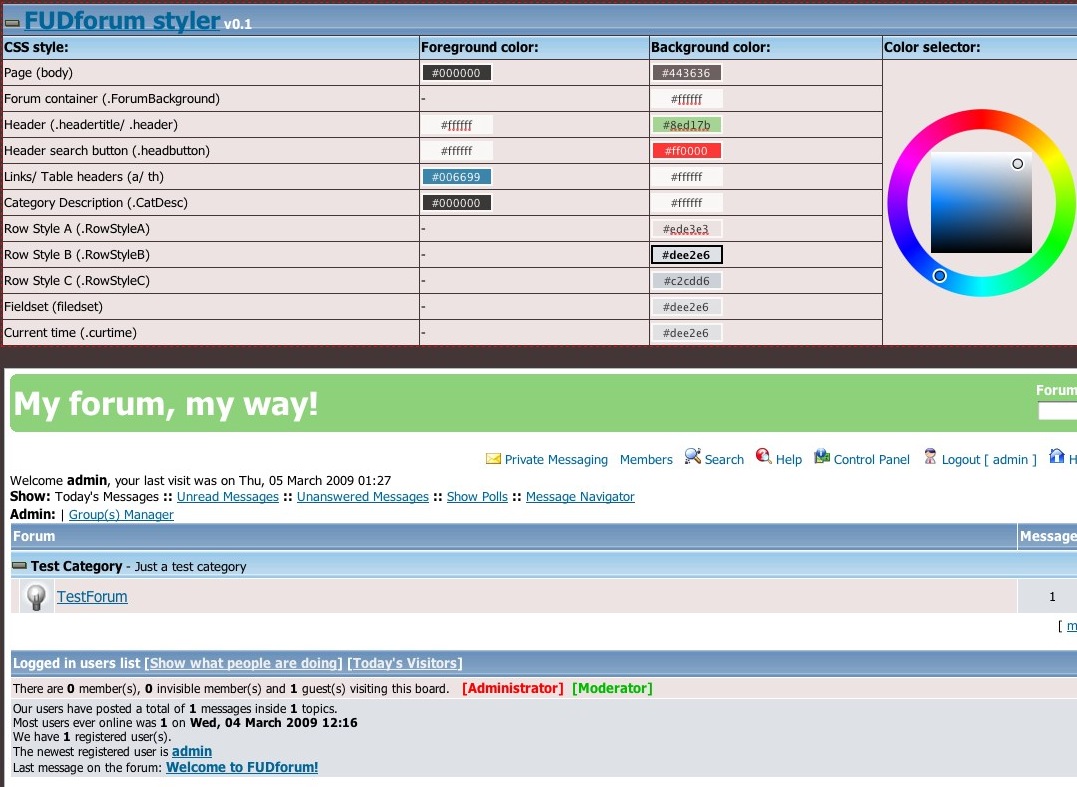
Task: Open the Members link
Action: point(646,459)
